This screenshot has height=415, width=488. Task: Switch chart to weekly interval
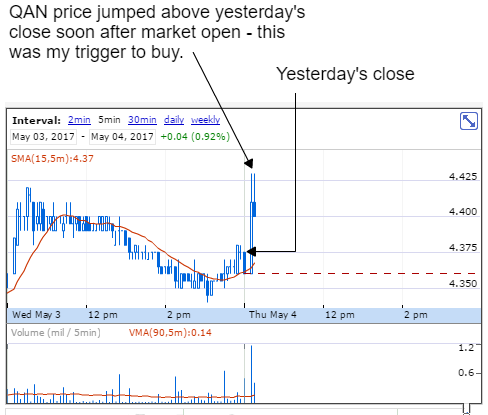pos(205,120)
